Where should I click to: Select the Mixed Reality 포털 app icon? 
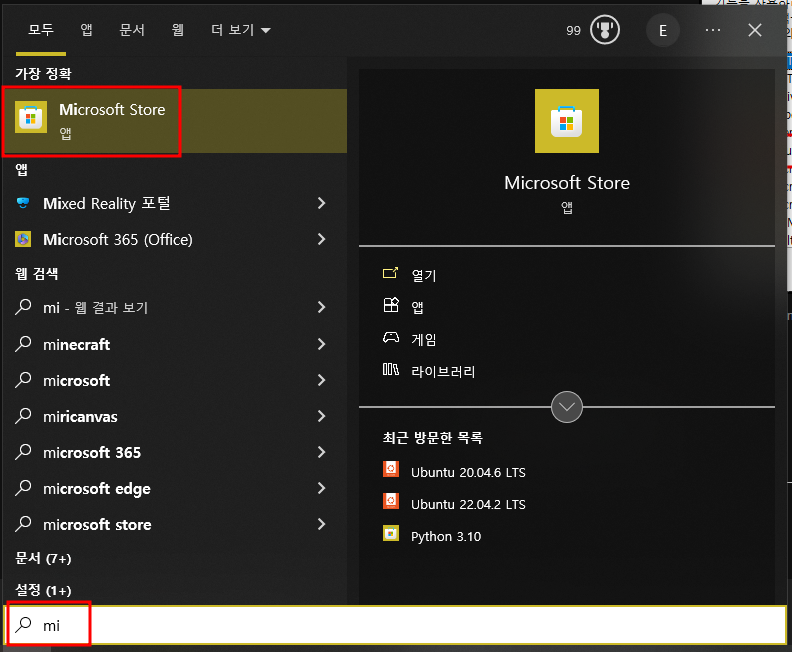23,203
